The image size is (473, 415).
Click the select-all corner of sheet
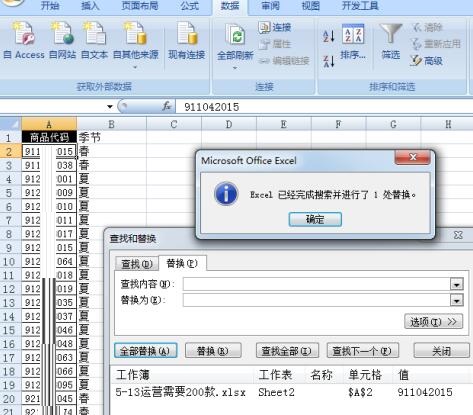coord(11,124)
